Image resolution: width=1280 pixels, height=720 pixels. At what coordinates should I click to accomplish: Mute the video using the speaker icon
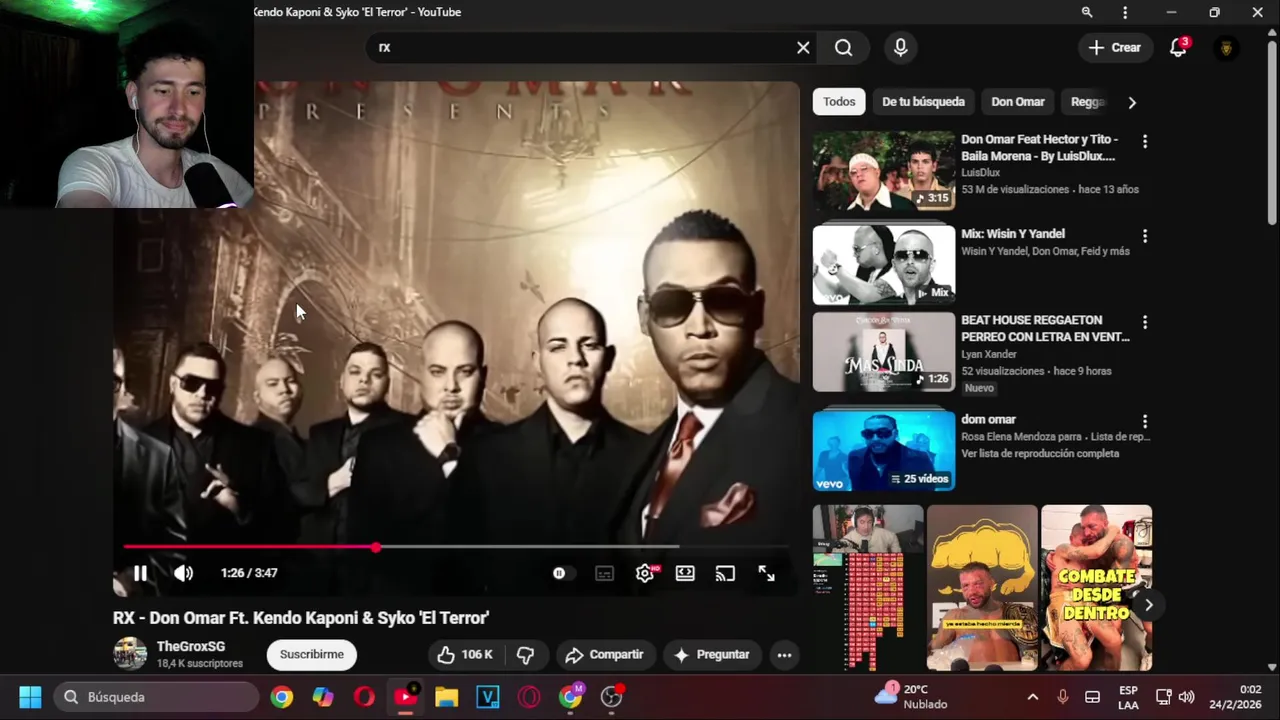click(183, 573)
